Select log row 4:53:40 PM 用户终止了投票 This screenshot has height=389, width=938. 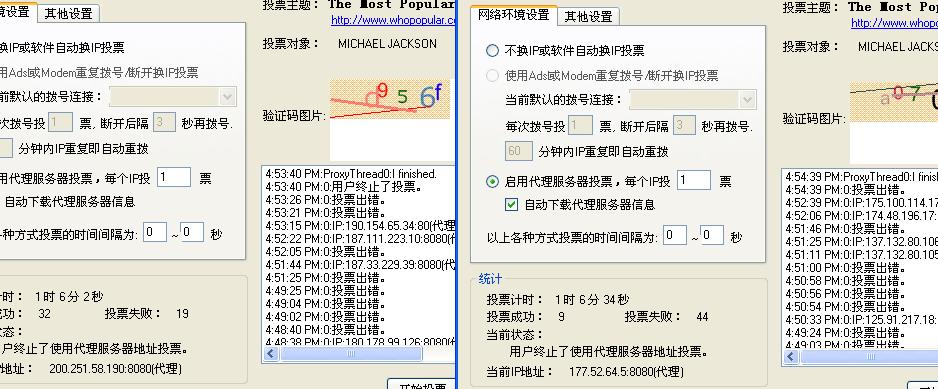(344, 187)
